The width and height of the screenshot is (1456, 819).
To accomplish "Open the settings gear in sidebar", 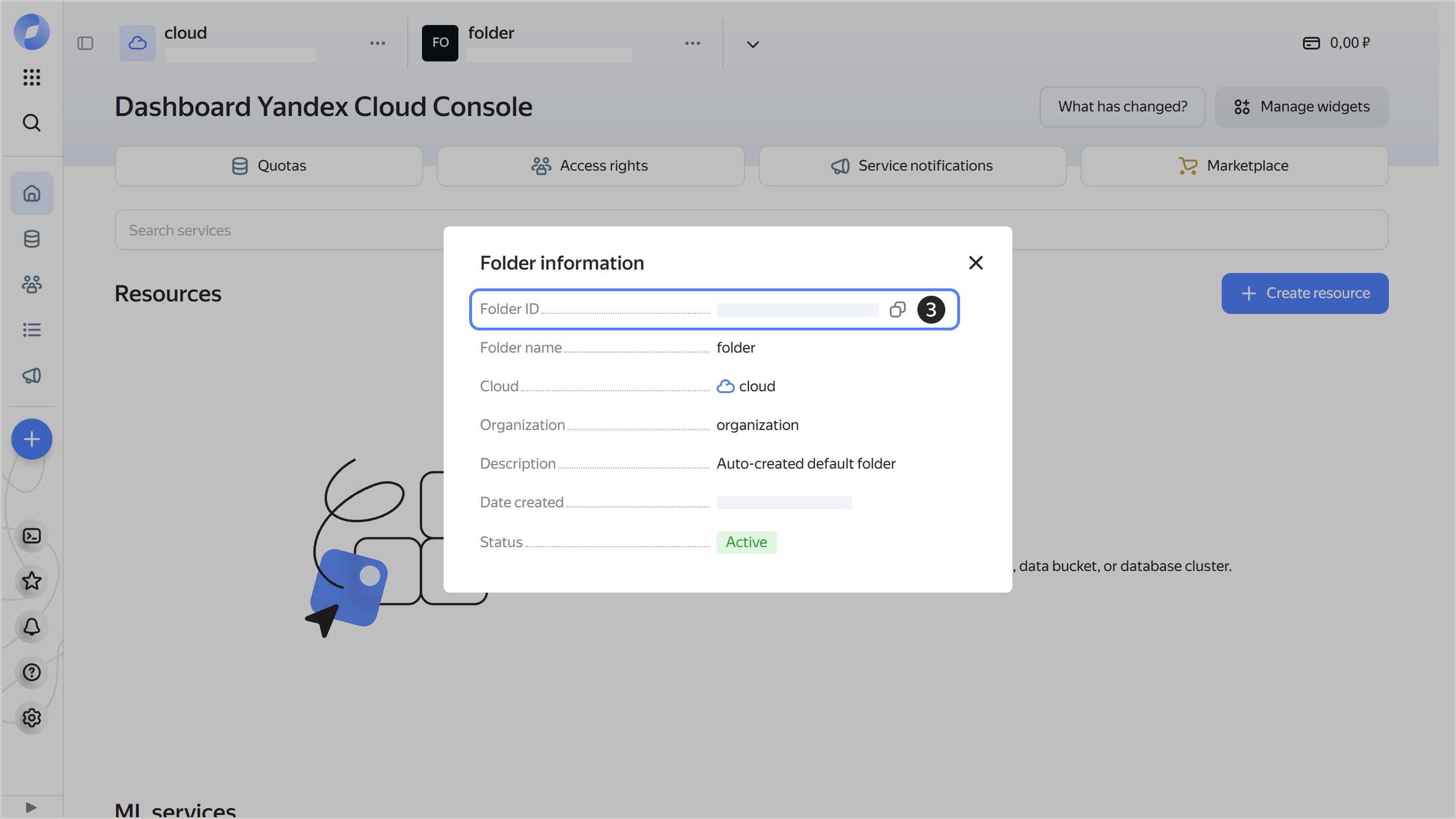I will point(31,718).
